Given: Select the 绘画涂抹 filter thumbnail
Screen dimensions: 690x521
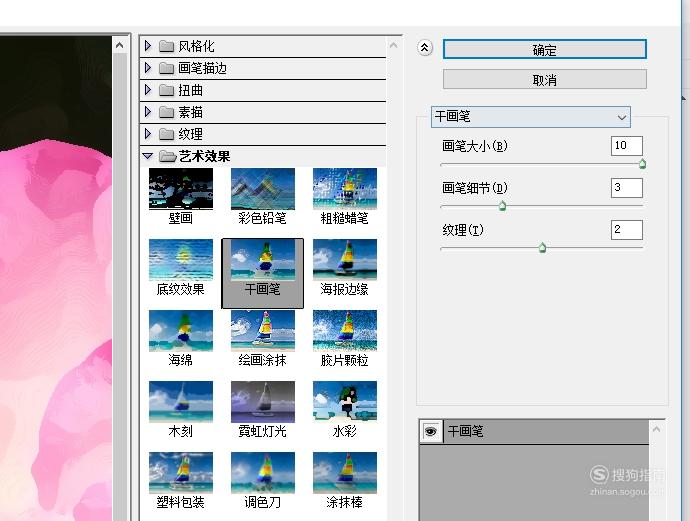Looking at the screenshot, I should point(263,331).
